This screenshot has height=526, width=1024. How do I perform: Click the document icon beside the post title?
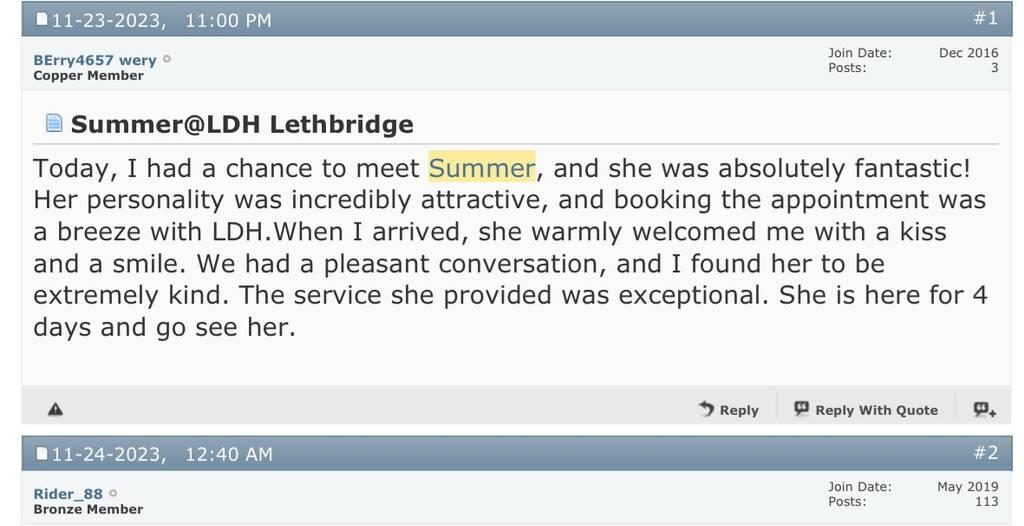point(54,124)
